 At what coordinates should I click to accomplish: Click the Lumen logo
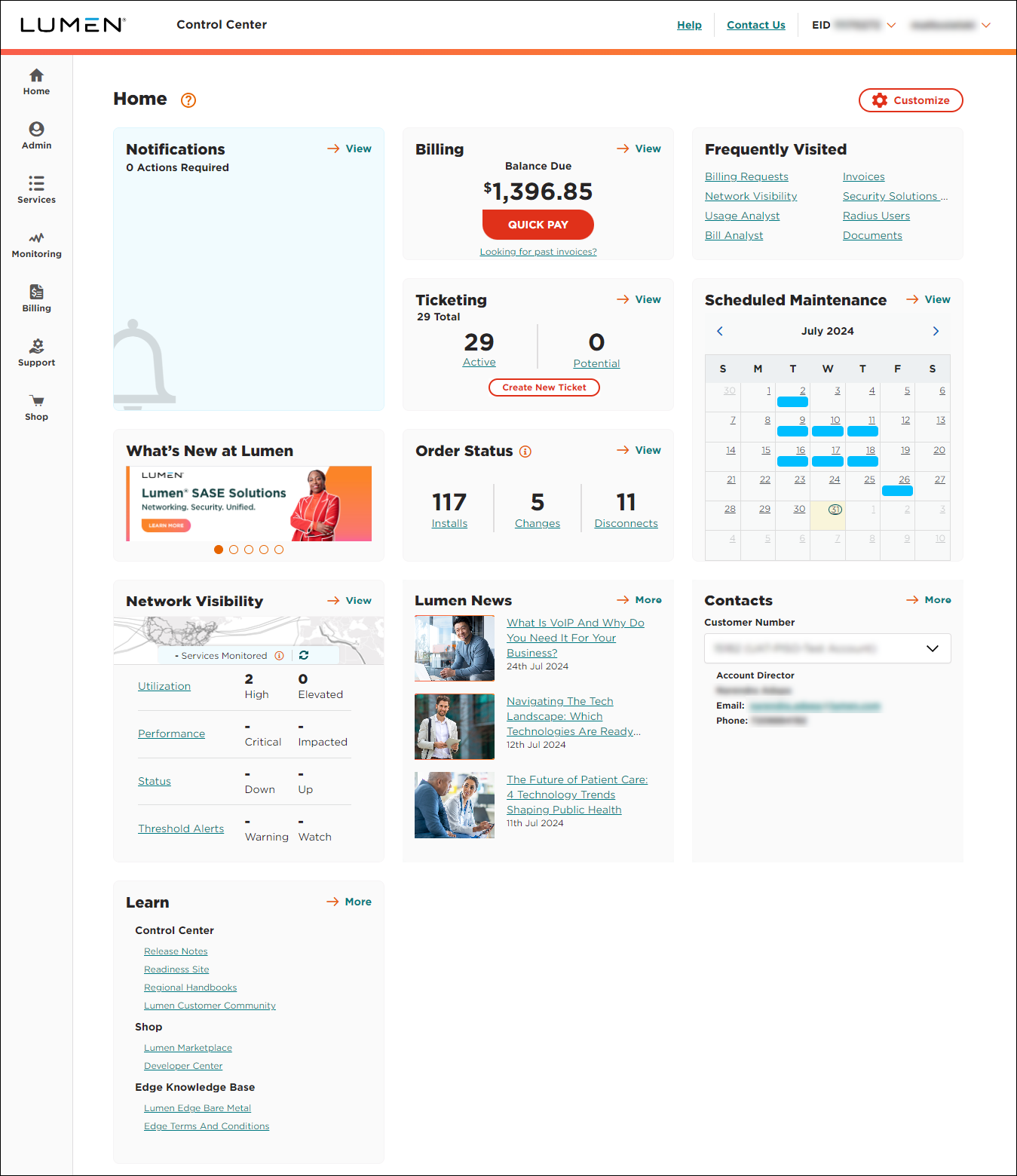coord(72,25)
